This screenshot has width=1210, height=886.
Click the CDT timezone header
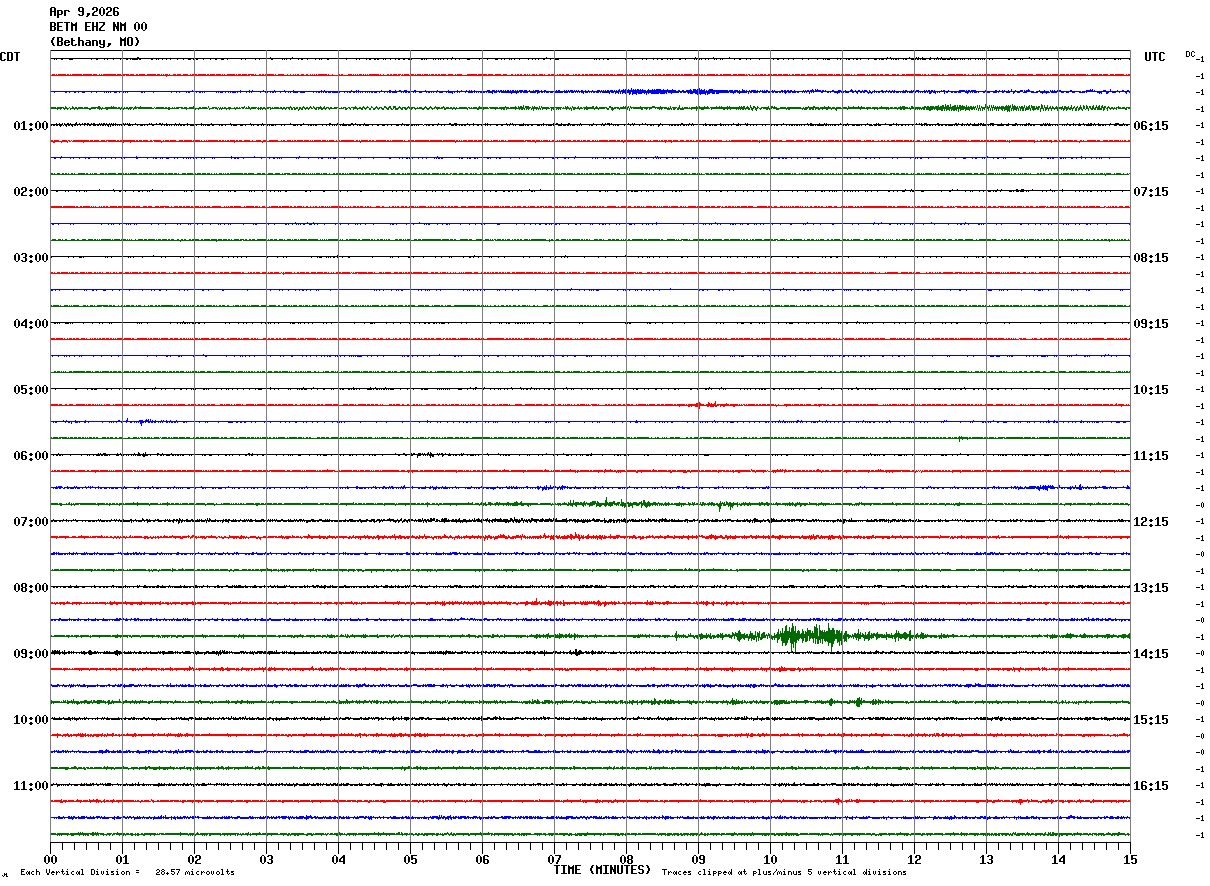(10, 57)
